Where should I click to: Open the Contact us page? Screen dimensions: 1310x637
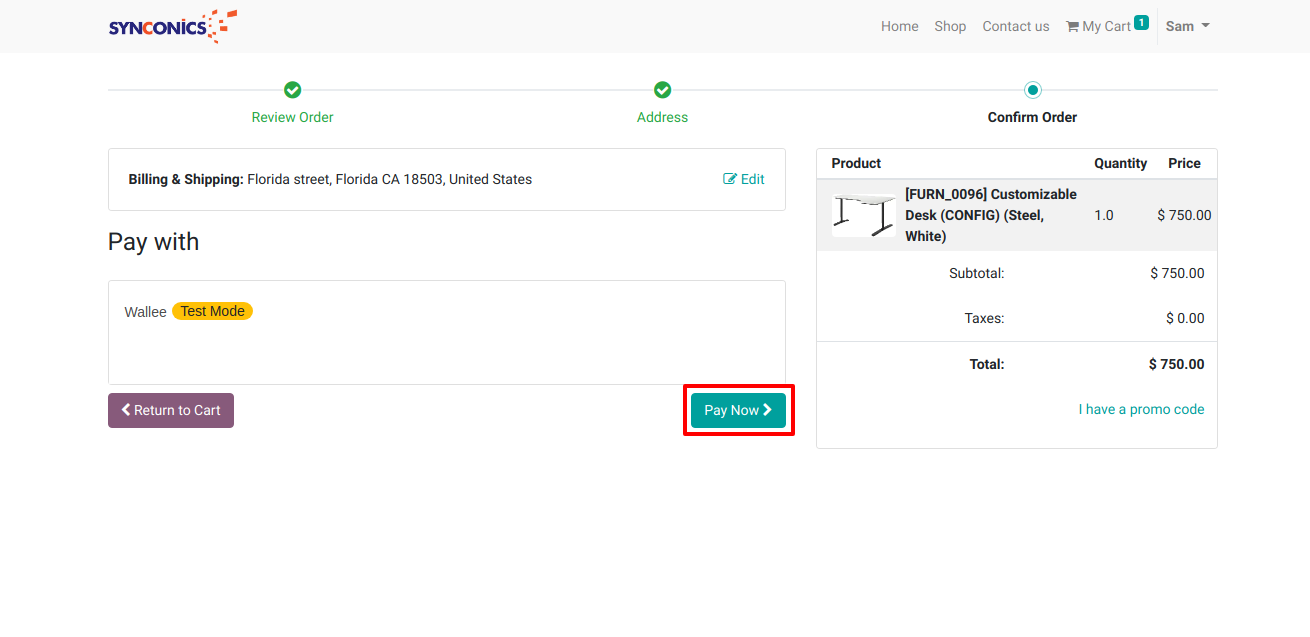tap(1015, 26)
